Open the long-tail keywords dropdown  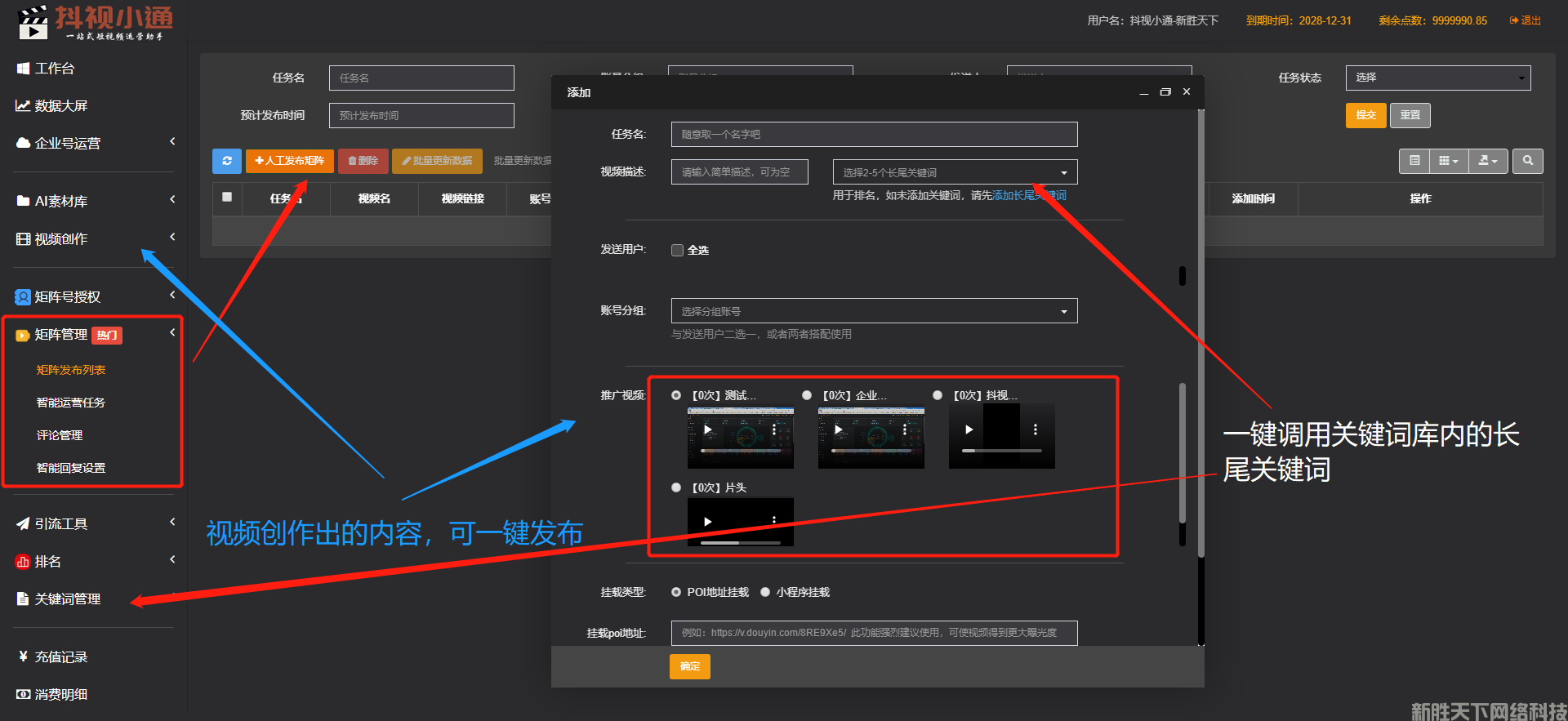[955, 172]
